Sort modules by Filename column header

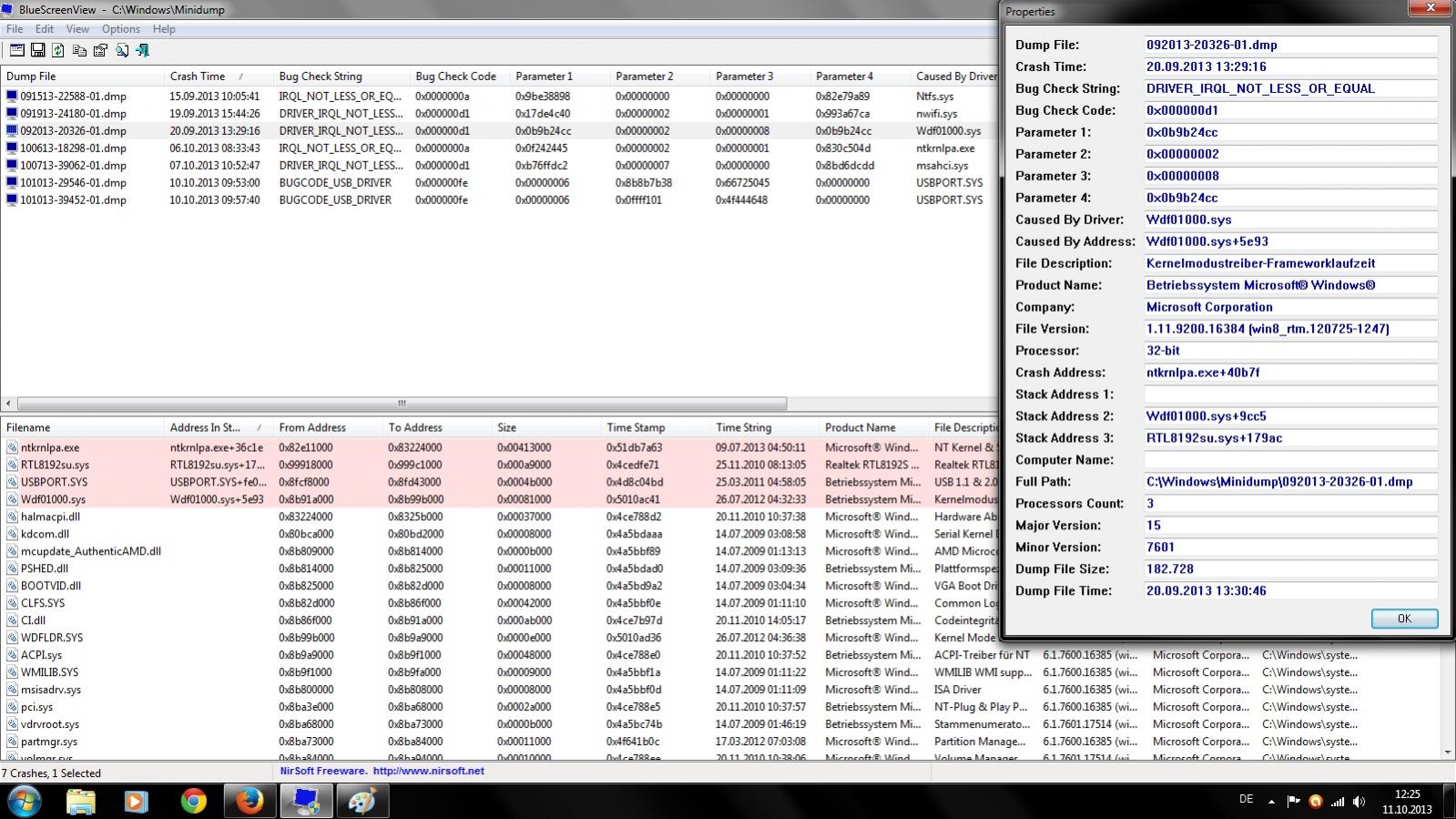point(82,427)
